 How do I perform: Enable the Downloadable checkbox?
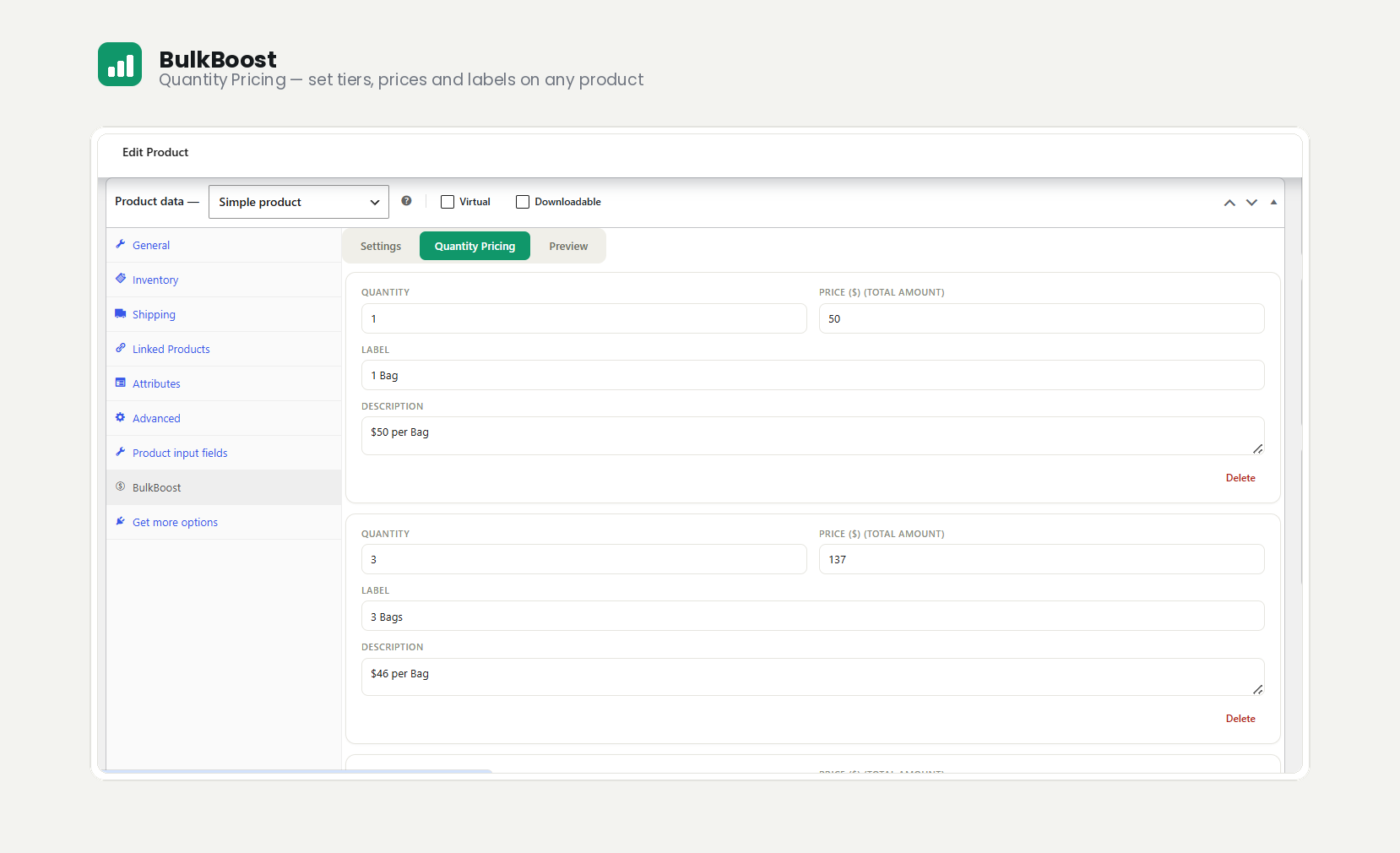pos(523,202)
